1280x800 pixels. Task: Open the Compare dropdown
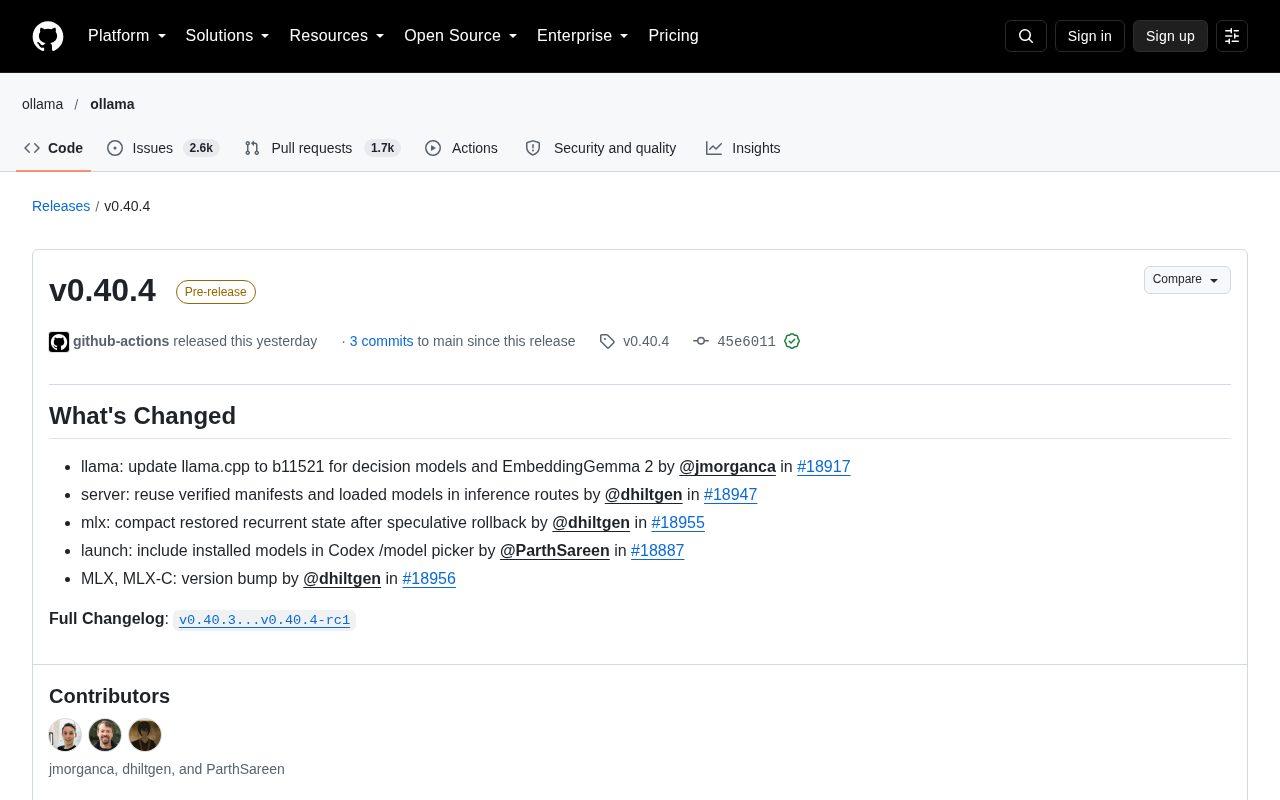(1187, 280)
